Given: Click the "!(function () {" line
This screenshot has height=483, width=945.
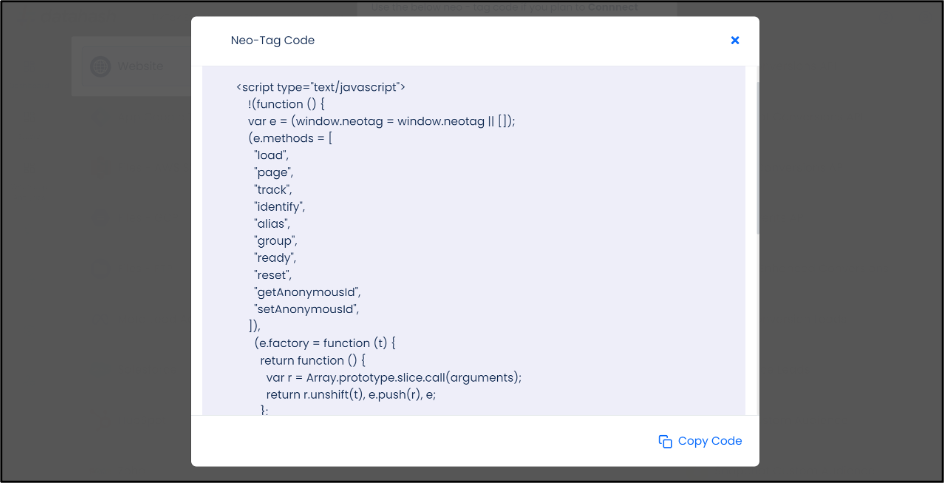Looking at the screenshot, I should click(x=286, y=104).
